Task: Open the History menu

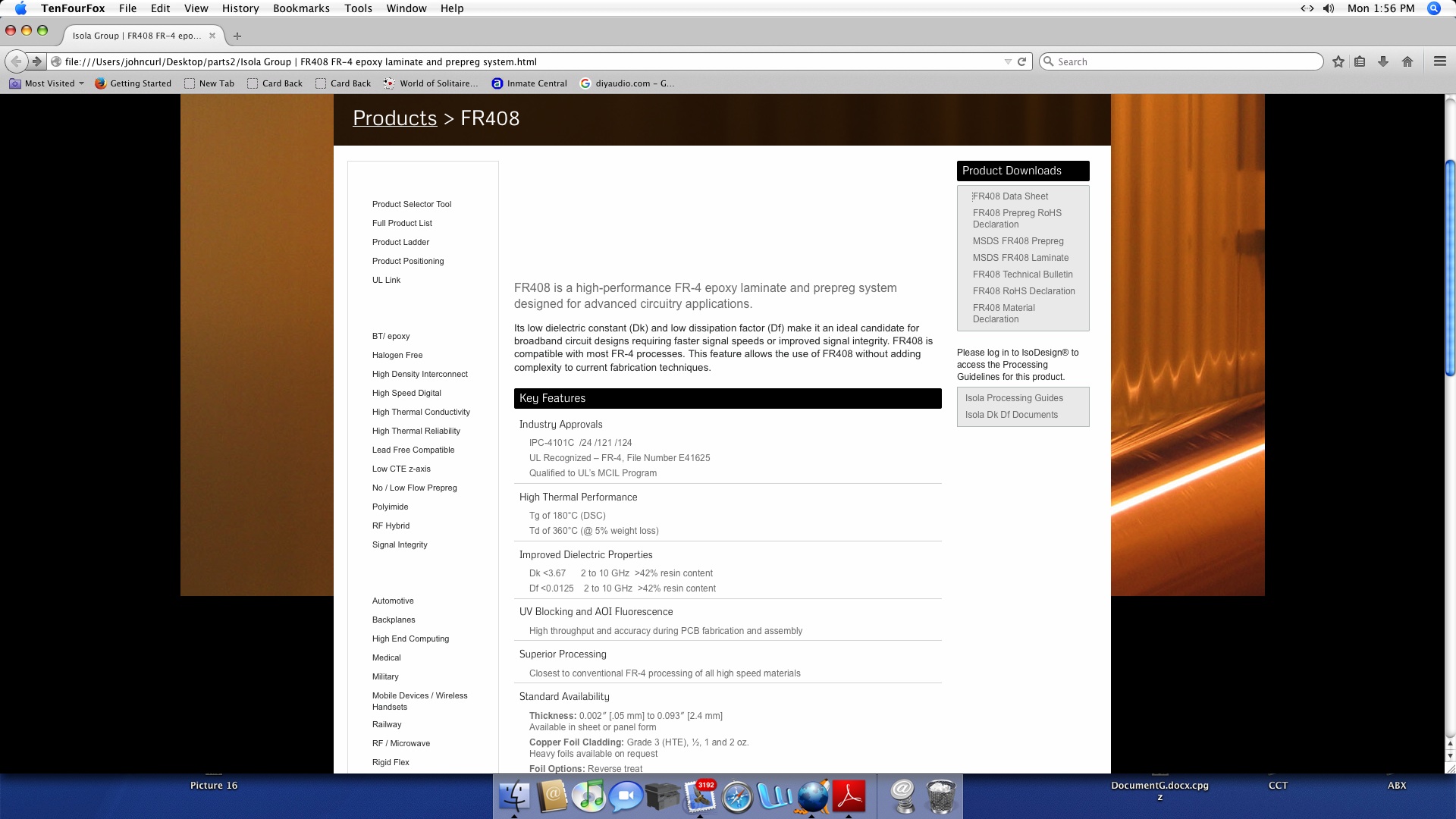Action: (240, 8)
